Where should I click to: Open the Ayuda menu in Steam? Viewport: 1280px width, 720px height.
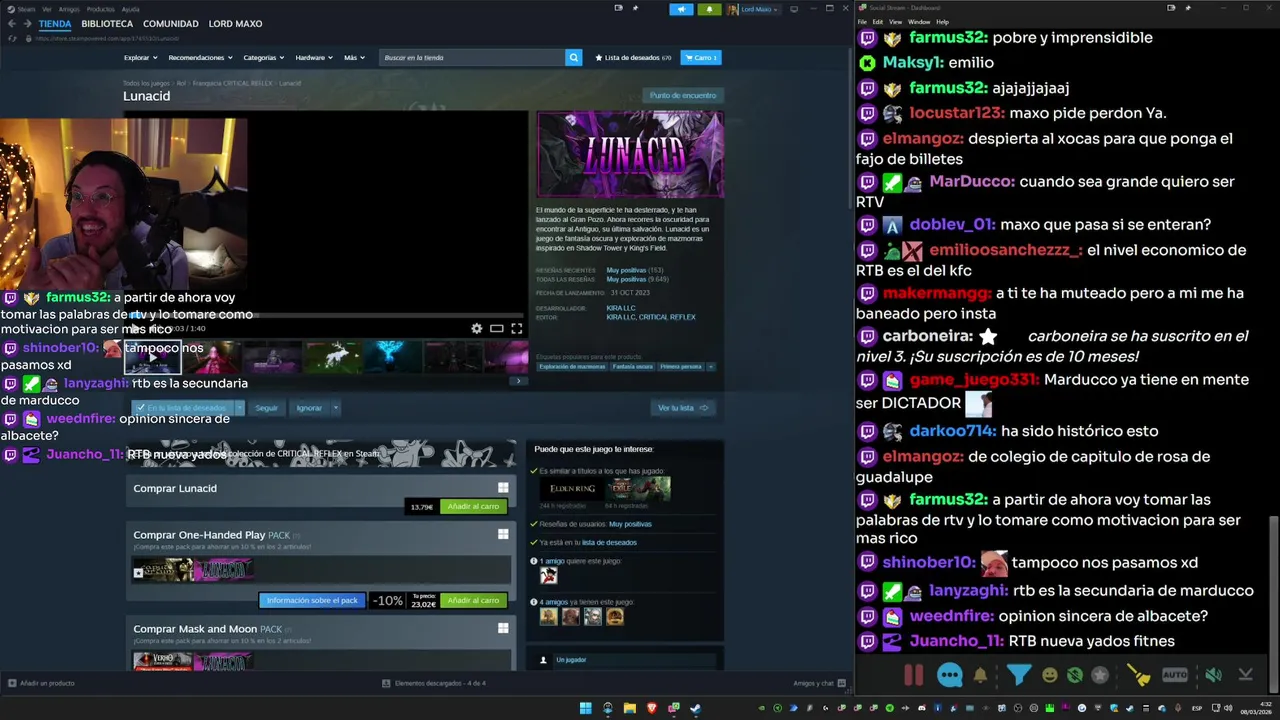pos(130,9)
